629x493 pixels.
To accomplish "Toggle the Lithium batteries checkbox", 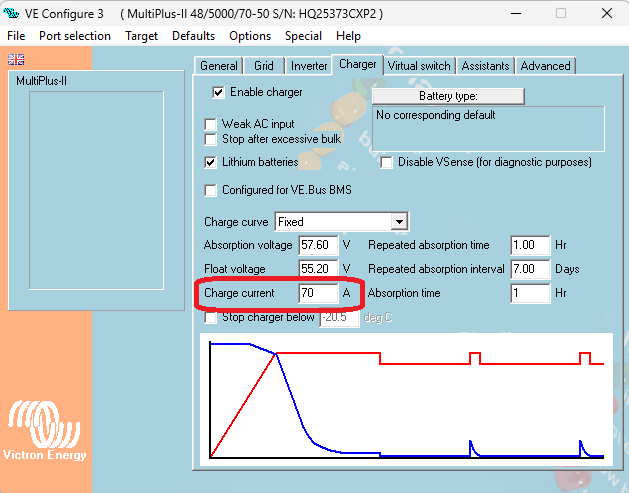I will pos(210,162).
